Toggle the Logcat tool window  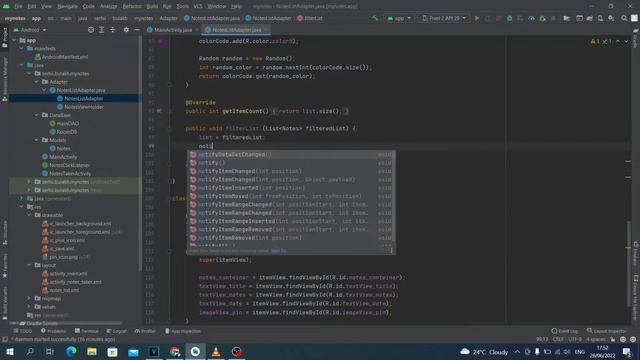(117, 331)
